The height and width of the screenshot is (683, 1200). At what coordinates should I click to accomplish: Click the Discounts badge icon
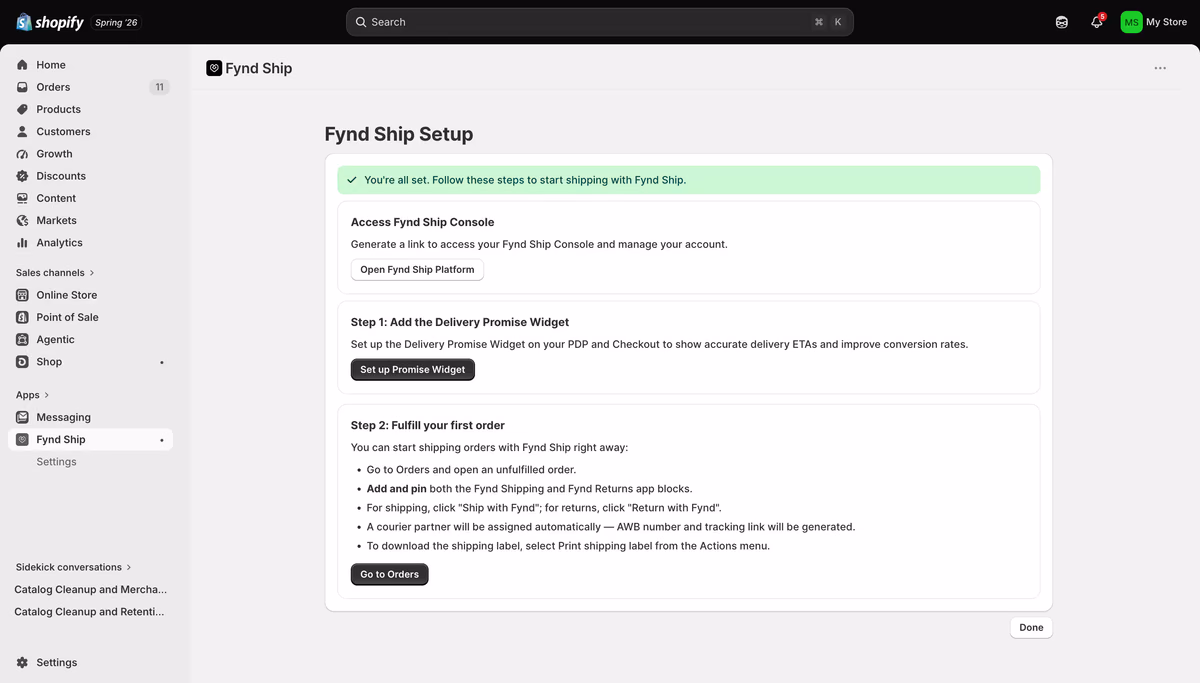click(x=22, y=176)
